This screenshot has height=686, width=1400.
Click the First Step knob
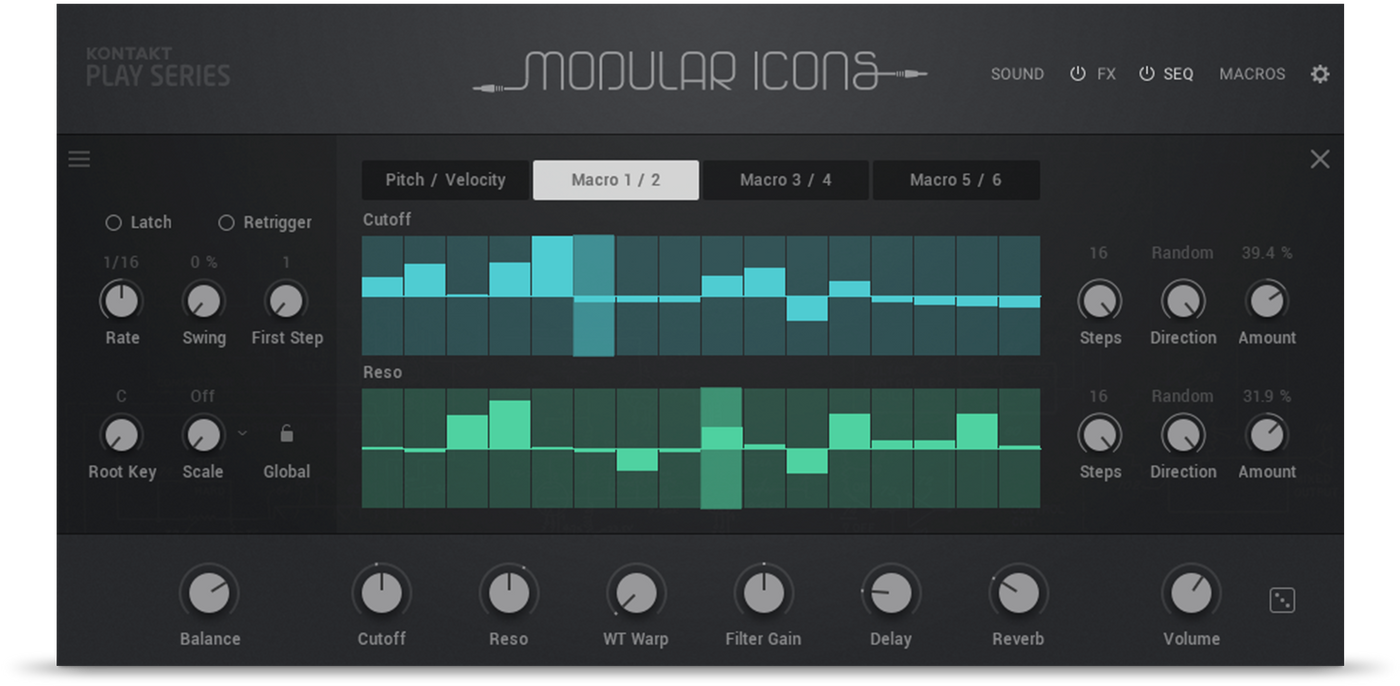(x=286, y=300)
